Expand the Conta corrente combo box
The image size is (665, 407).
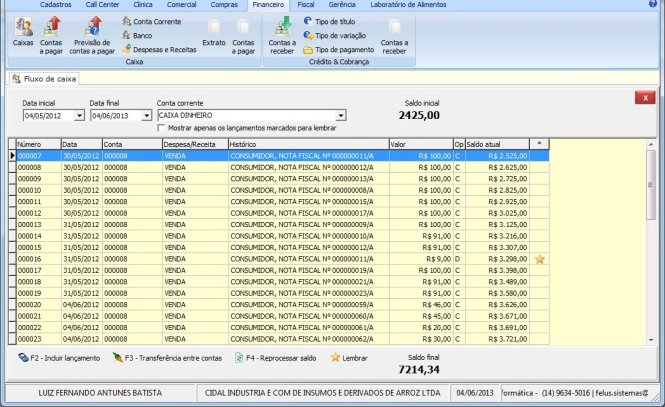pos(341,115)
